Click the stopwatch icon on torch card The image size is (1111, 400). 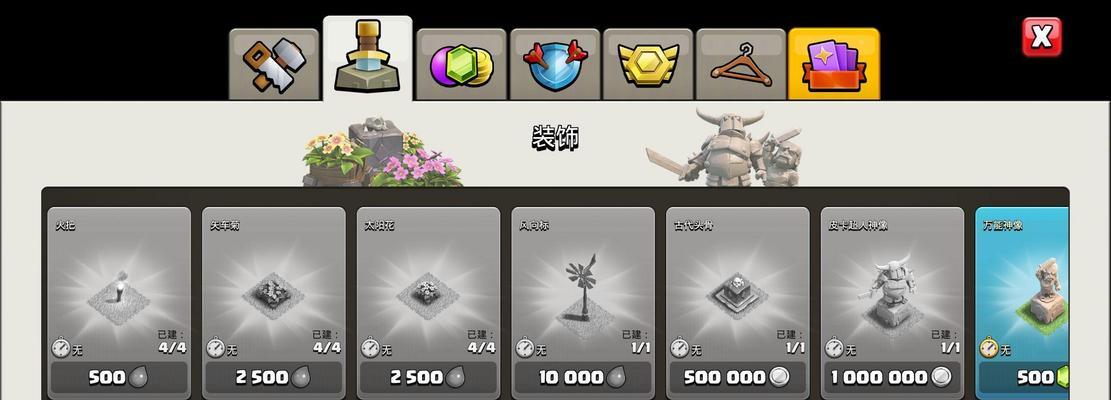(61, 348)
